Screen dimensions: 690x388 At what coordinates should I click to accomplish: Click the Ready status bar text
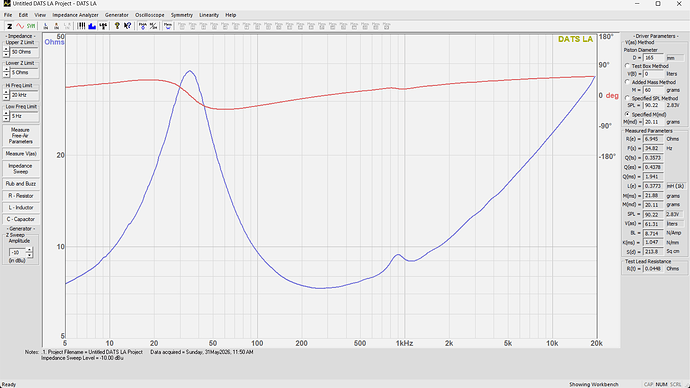click(x=9, y=384)
